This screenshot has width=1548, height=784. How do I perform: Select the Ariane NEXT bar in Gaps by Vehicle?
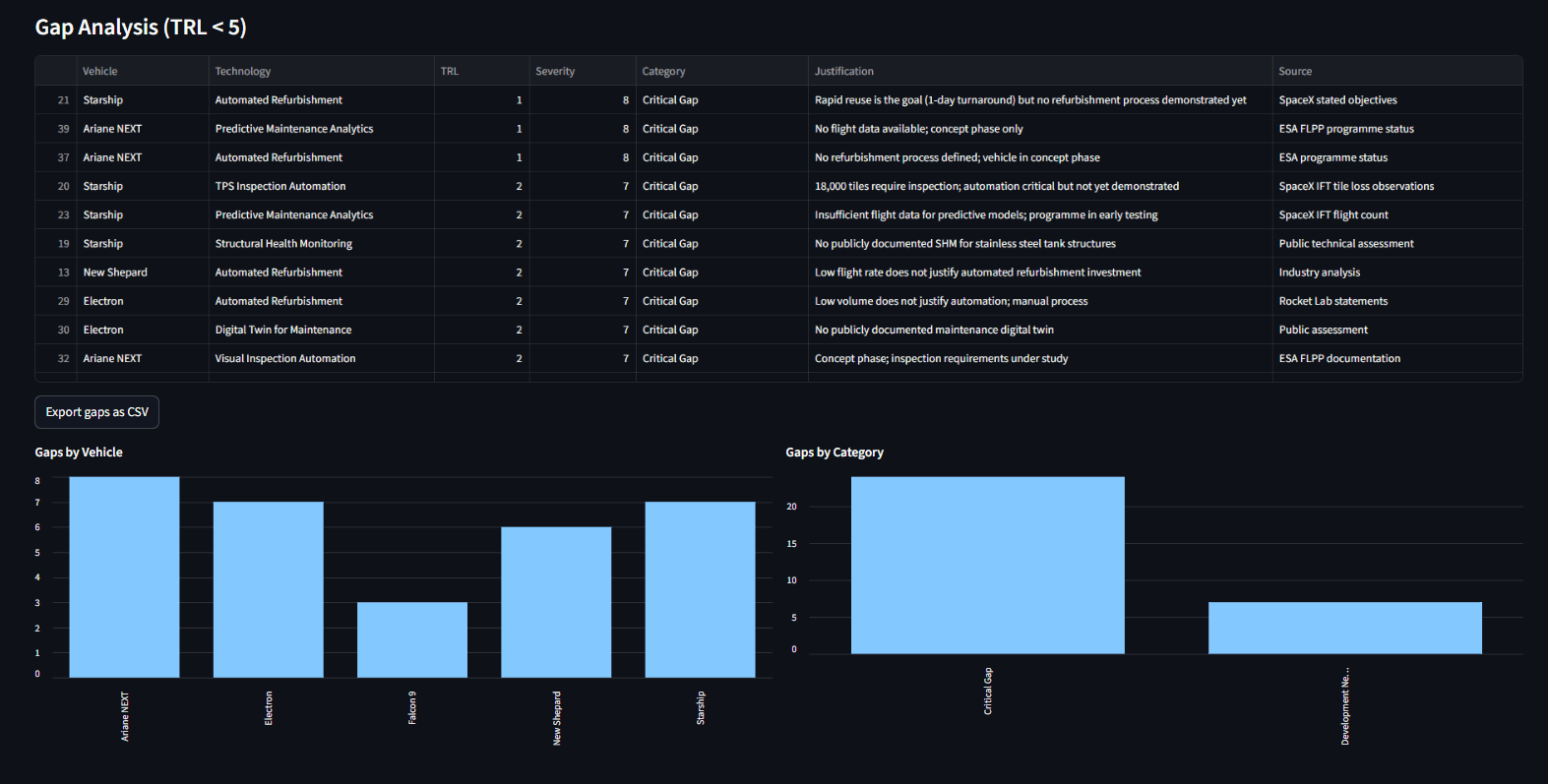[x=124, y=577]
